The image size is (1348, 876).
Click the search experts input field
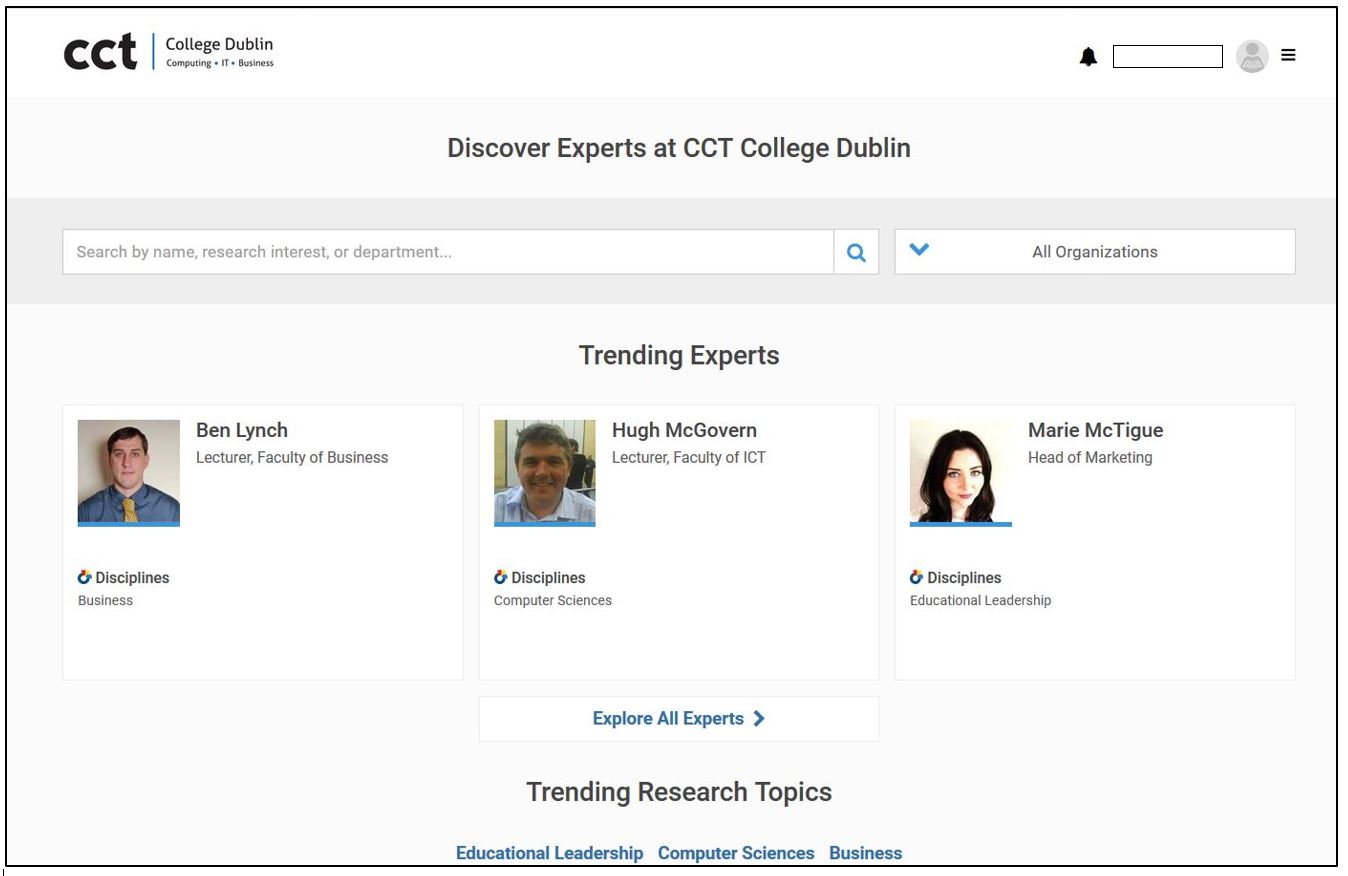point(448,252)
